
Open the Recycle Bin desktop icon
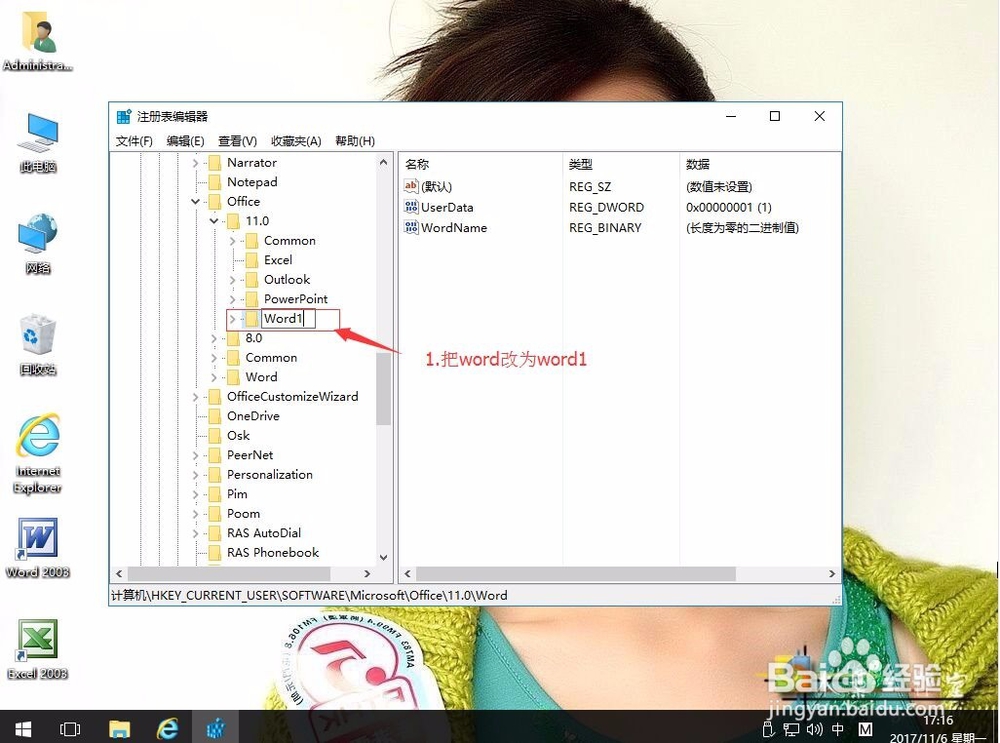pos(38,344)
